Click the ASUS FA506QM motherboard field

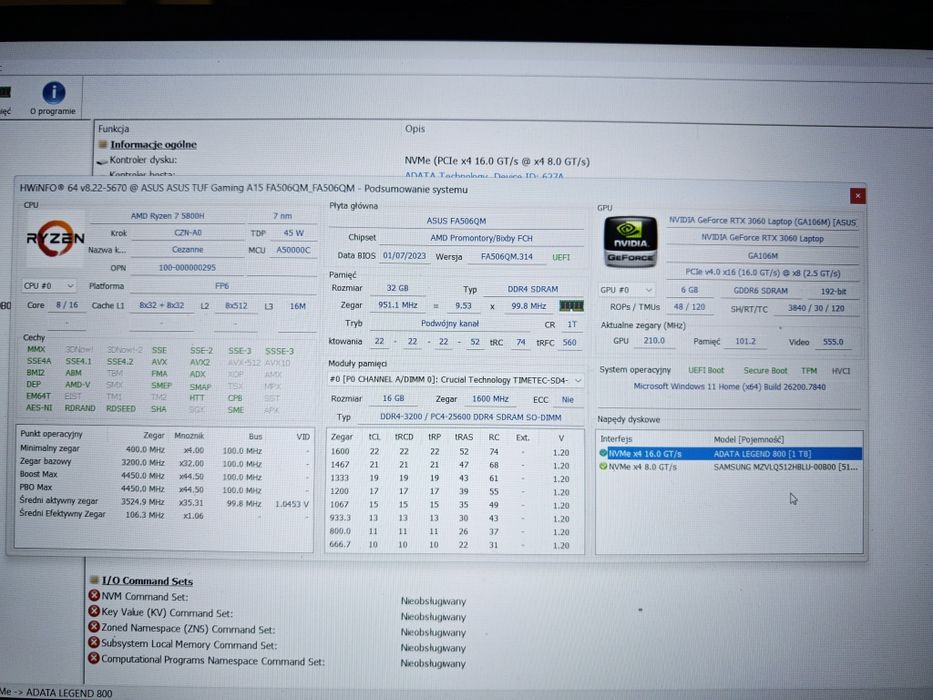(x=456, y=221)
